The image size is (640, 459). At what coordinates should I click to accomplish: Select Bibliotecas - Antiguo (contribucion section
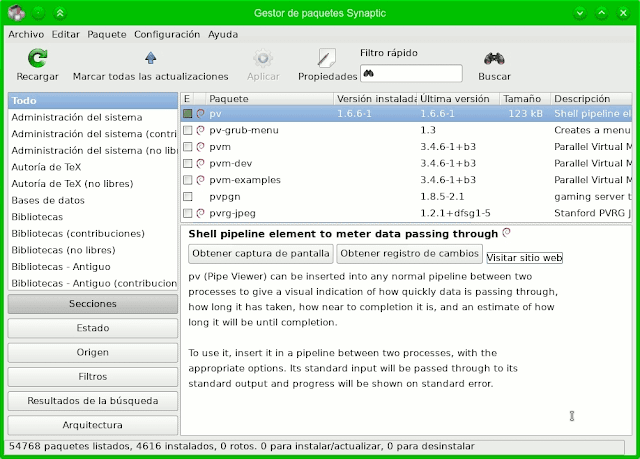pyautogui.click(x=93, y=283)
